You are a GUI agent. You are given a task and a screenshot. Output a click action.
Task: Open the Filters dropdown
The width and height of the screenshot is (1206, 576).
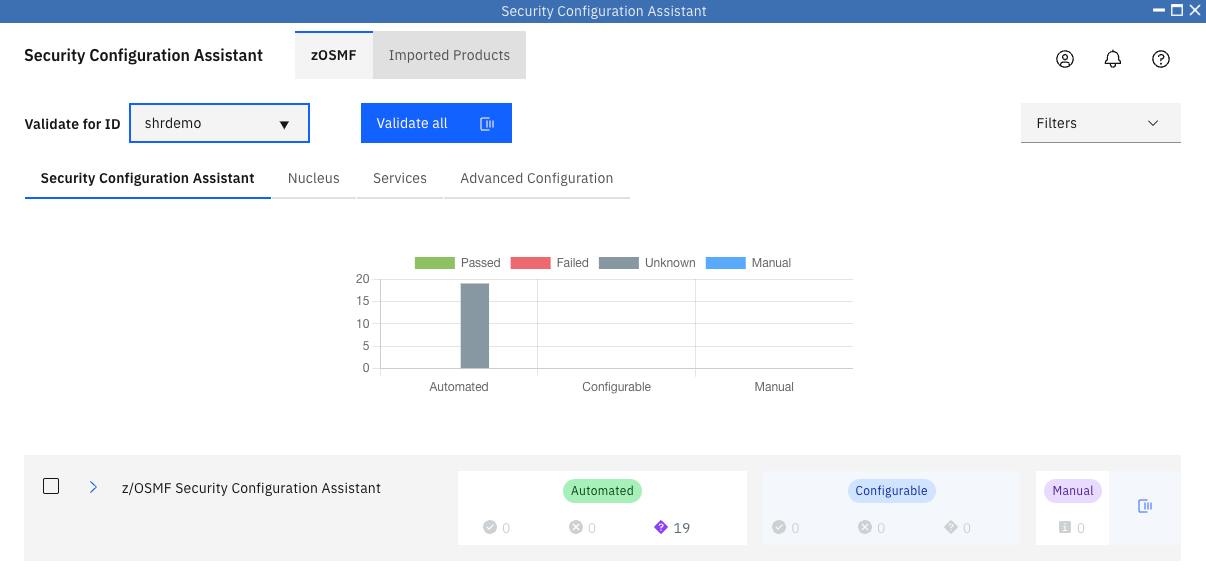(1101, 123)
